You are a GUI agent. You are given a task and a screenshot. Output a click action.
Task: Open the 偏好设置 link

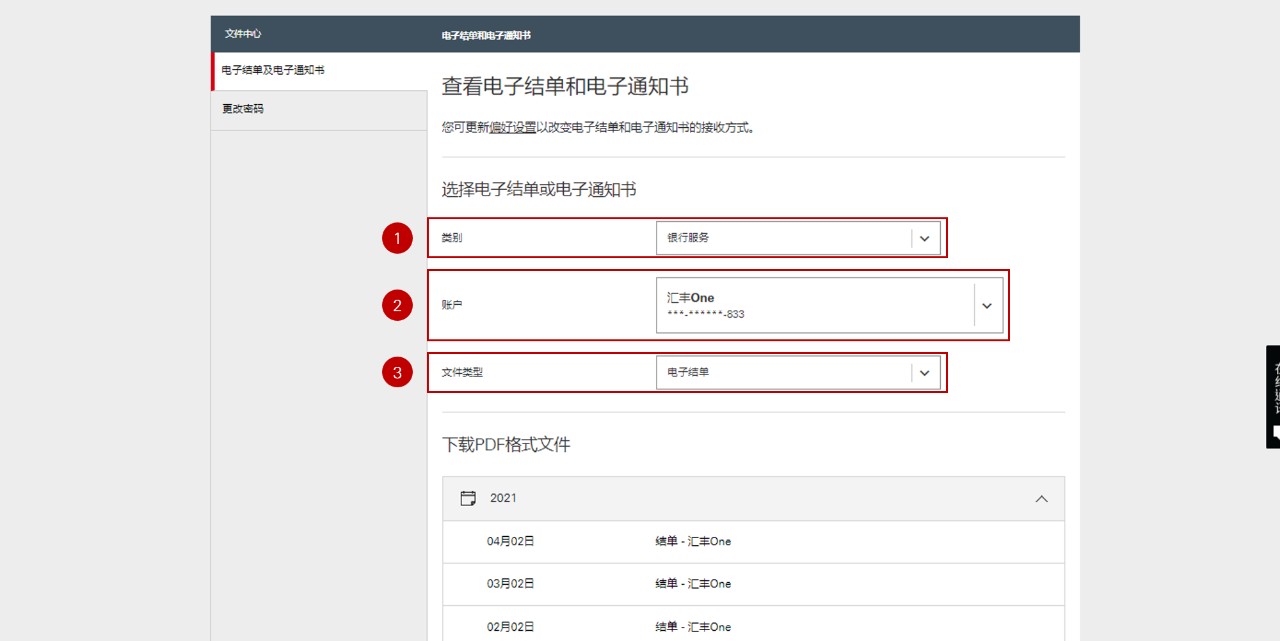[513, 128]
